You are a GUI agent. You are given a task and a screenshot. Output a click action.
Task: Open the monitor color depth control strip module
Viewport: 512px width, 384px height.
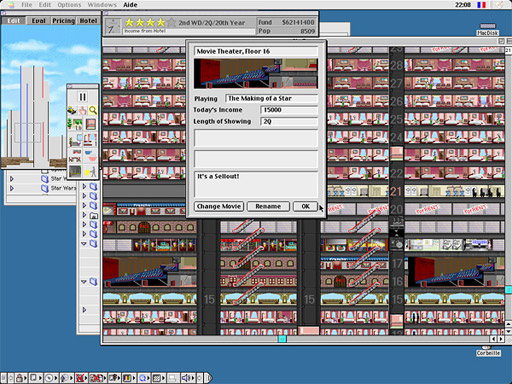(130, 378)
